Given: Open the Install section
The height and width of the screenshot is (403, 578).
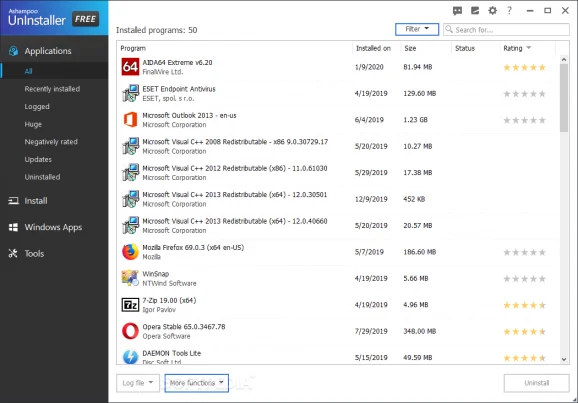Looking at the screenshot, I should [x=36, y=201].
